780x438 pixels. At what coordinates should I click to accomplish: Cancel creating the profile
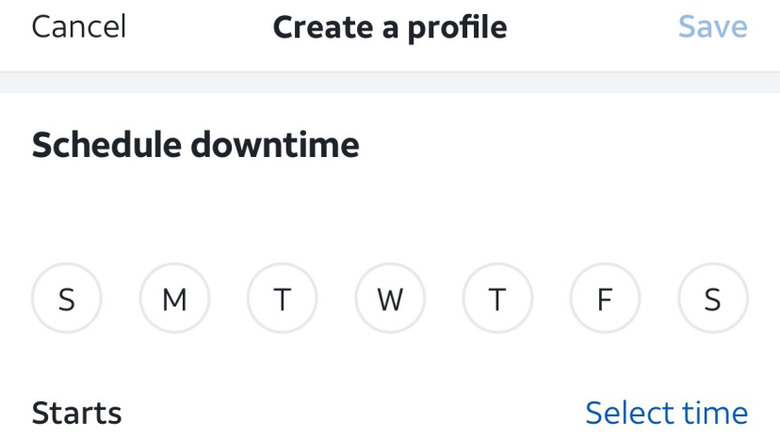point(79,27)
